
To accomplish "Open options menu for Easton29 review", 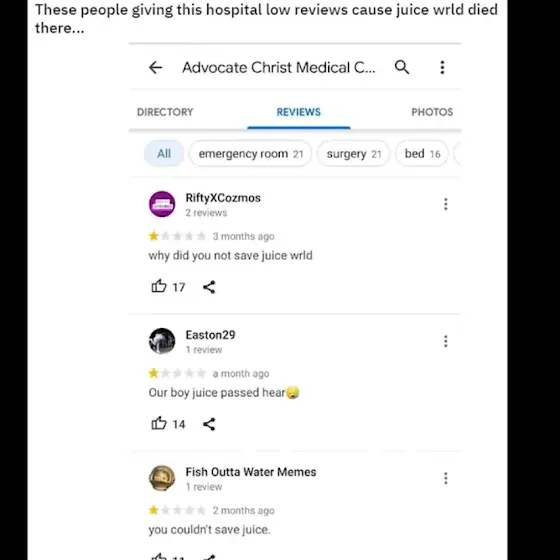I will (x=445, y=341).
